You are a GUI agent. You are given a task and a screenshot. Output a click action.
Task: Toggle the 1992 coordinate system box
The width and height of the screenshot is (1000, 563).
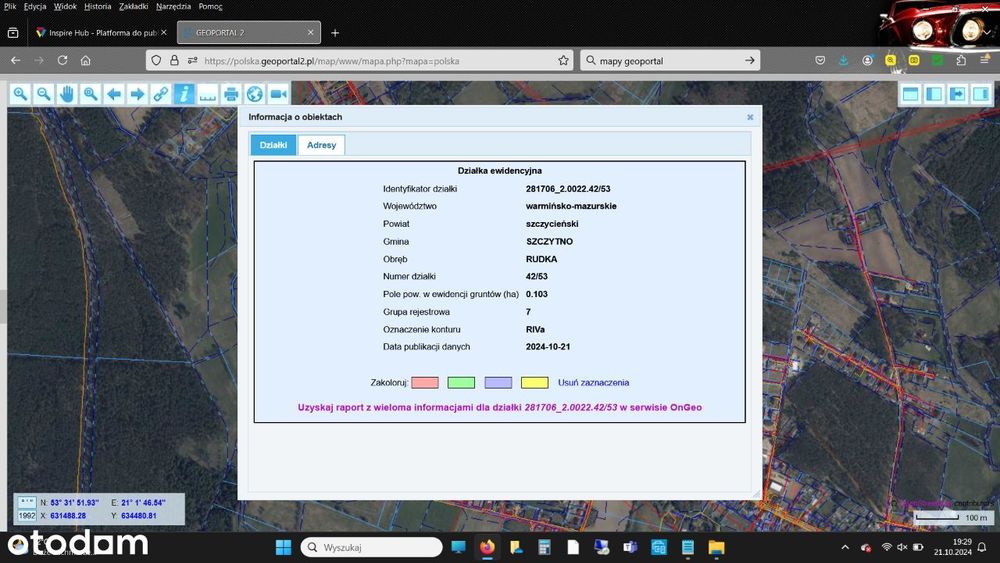pos(27,515)
